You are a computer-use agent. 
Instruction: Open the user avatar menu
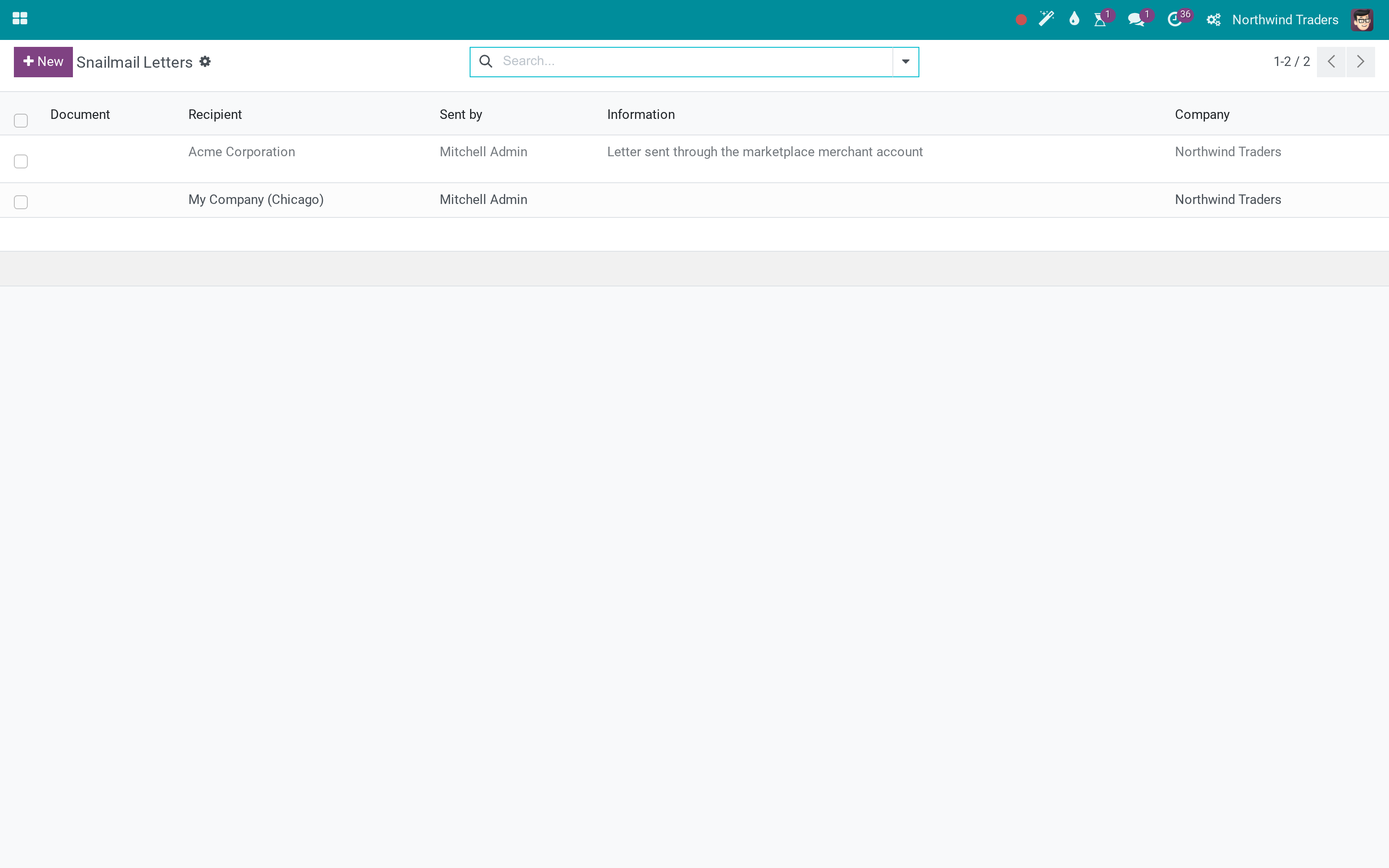(x=1362, y=20)
